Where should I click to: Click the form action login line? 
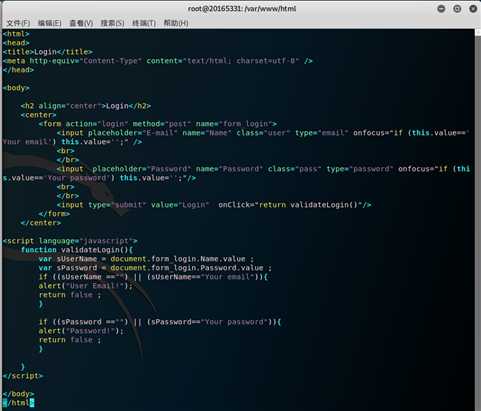click(x=158, y=124)
